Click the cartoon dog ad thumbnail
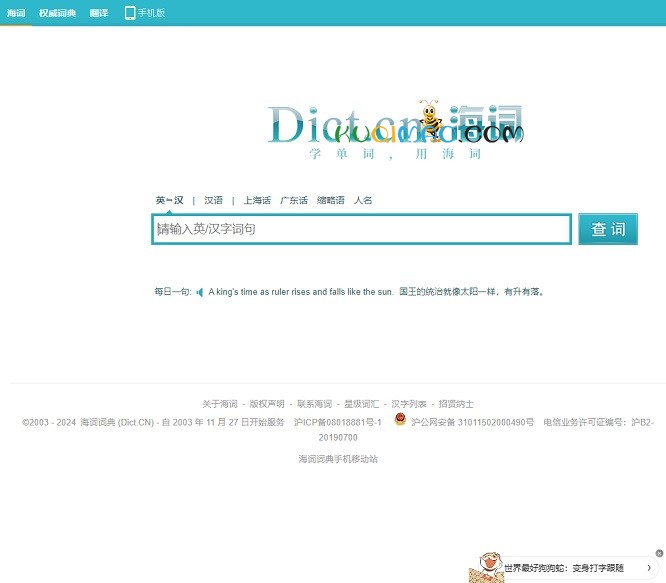 486,567
